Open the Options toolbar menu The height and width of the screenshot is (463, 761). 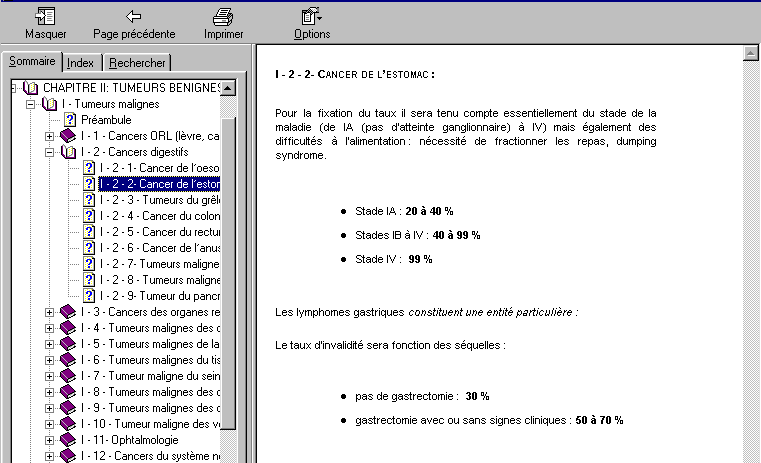coord(312,16)
